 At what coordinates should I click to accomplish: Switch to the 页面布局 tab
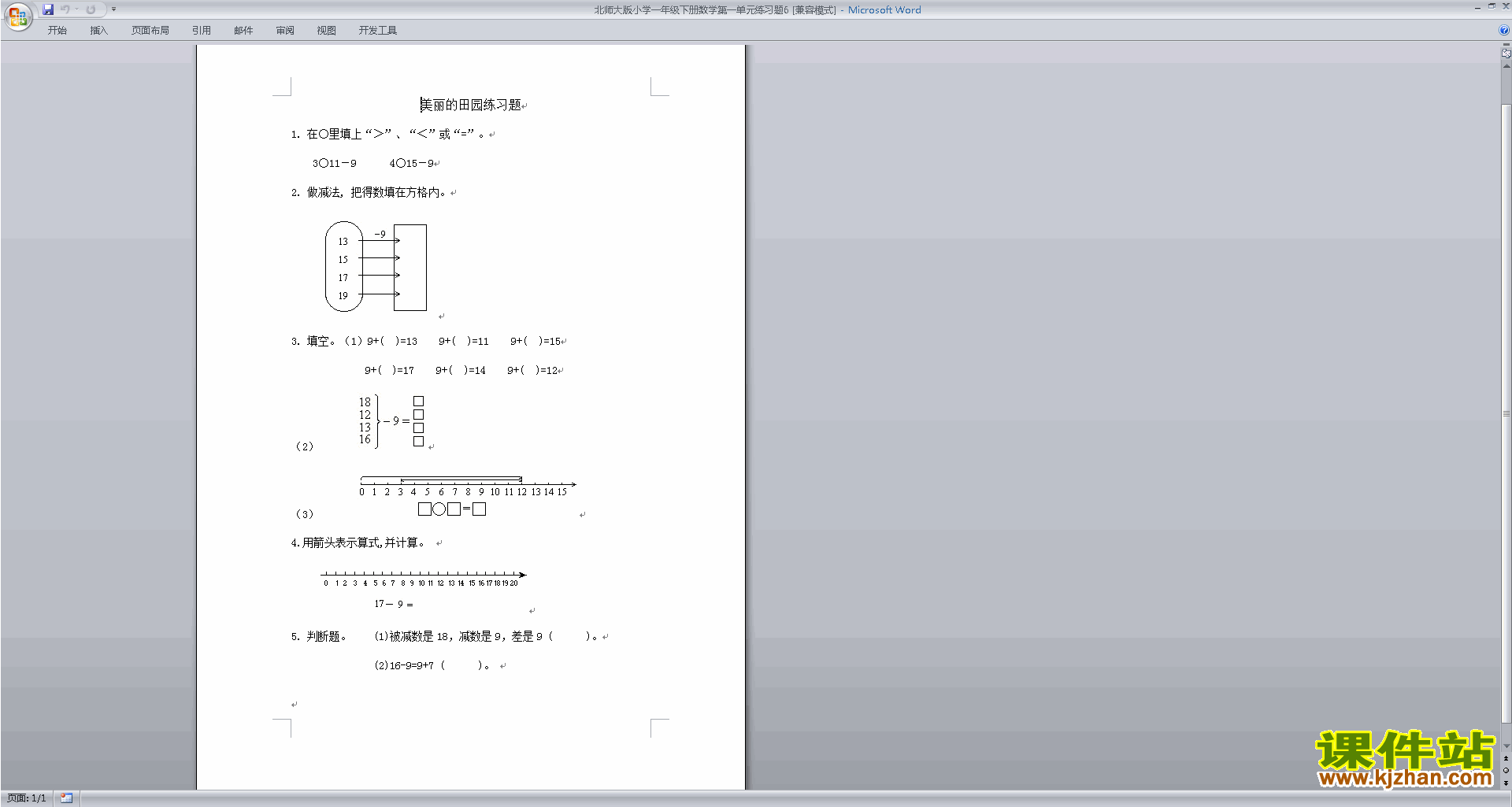pyautogui.click(x=150, y=31)
